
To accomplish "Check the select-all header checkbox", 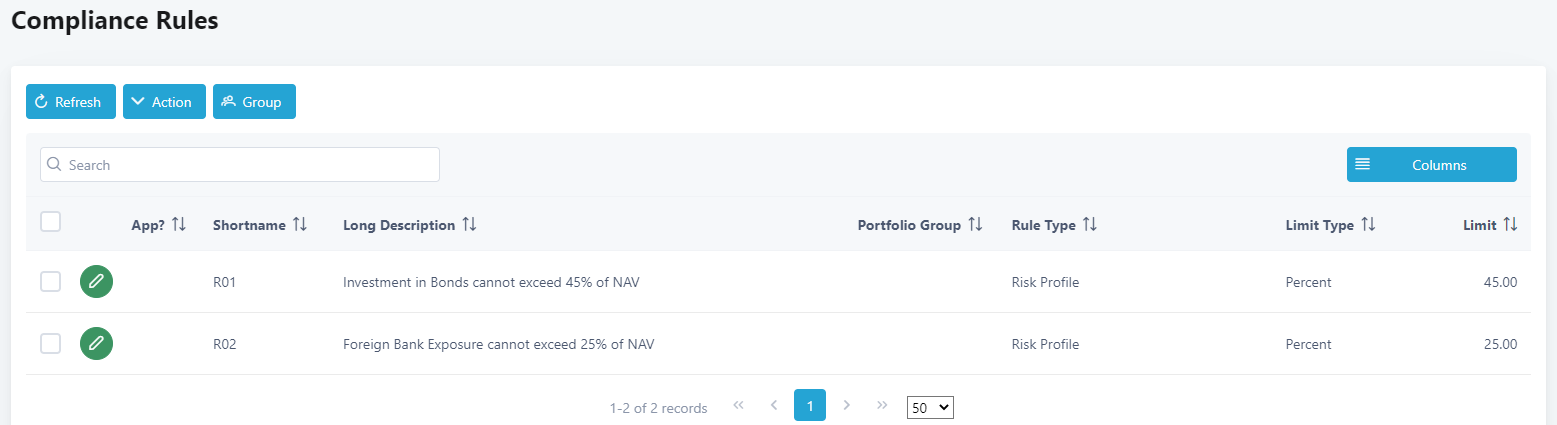I will pos(51,222).
